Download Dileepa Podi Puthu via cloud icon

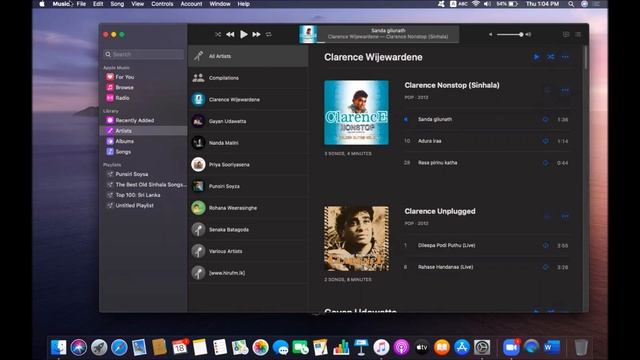click(545, 246)
